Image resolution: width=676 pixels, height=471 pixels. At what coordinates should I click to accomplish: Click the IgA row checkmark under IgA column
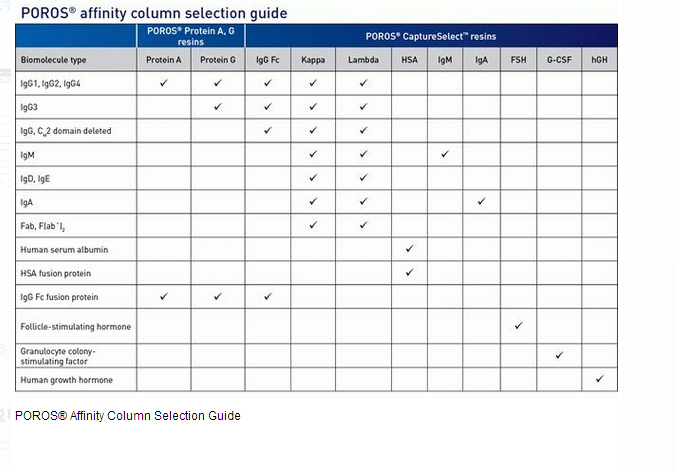(x=481, y=201)
